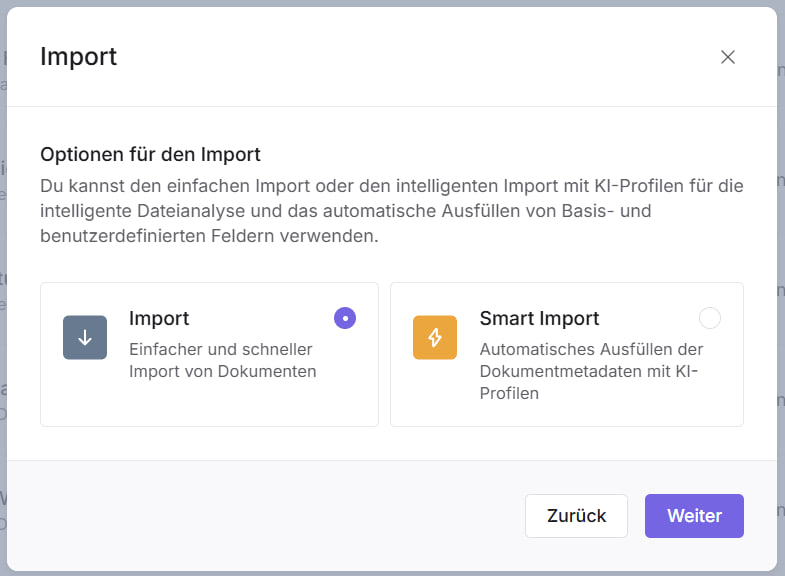Close the Import dialog with the X icon
Image resolution: width=785 pixels, height=576 pixels.
[728, 57]
